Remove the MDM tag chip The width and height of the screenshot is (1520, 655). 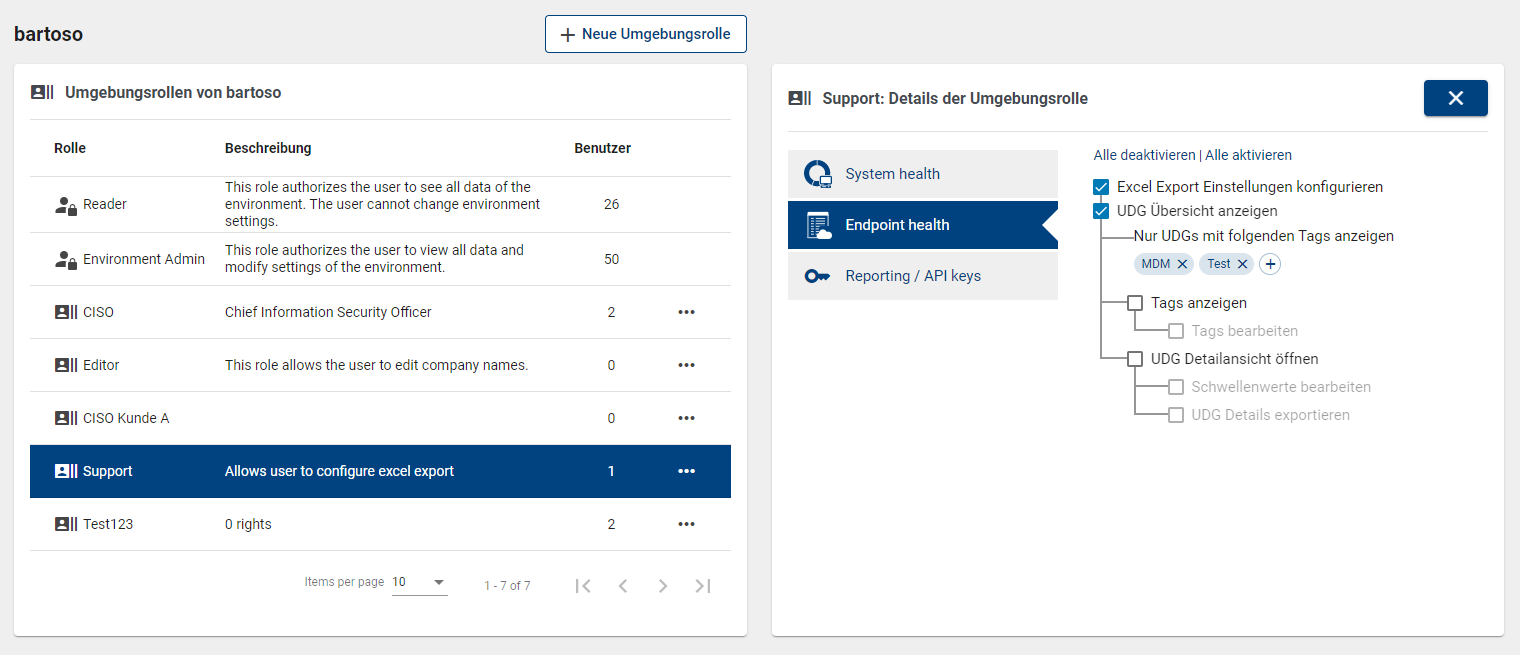[x=1183, y=264]
